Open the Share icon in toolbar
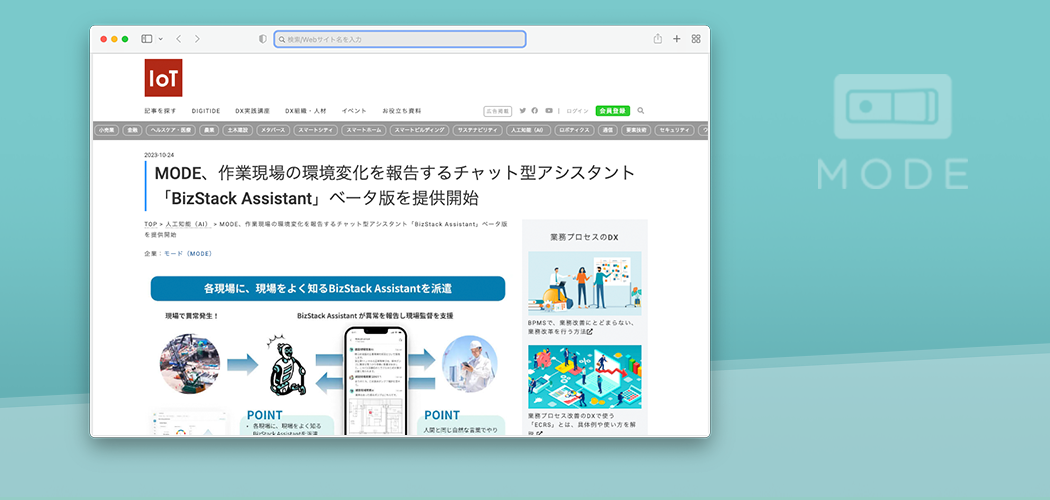 tap(658, 39)
